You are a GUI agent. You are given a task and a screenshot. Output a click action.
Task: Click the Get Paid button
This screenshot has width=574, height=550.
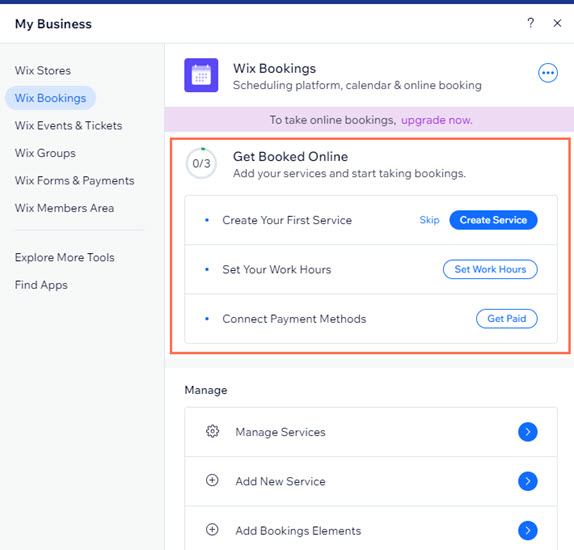[507, 319]
